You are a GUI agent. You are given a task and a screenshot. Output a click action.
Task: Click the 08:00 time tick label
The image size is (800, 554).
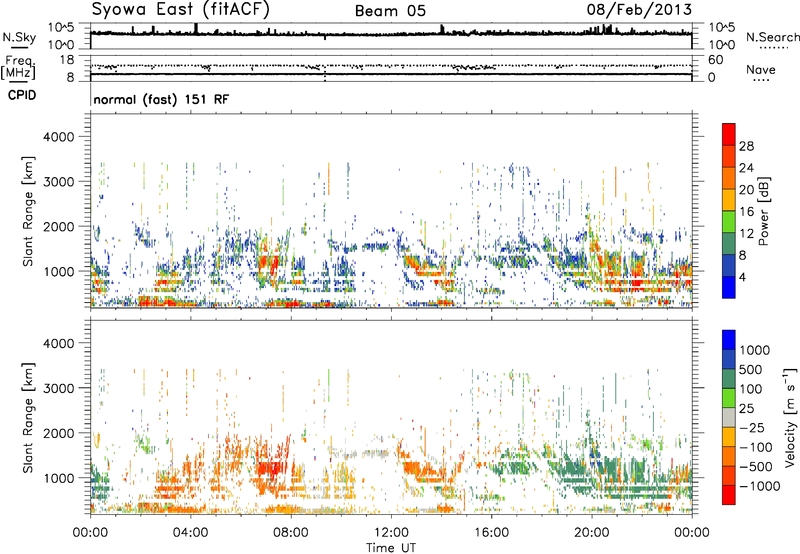291,533
